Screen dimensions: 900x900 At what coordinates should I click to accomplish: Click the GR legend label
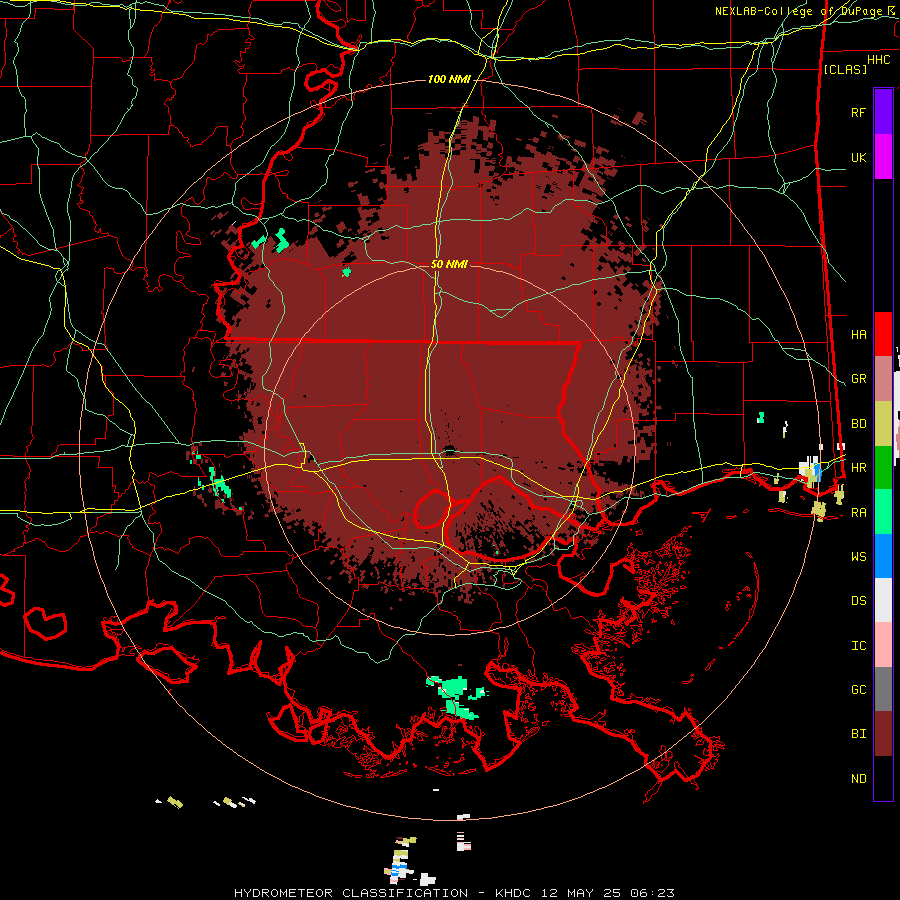click(858, 379)
